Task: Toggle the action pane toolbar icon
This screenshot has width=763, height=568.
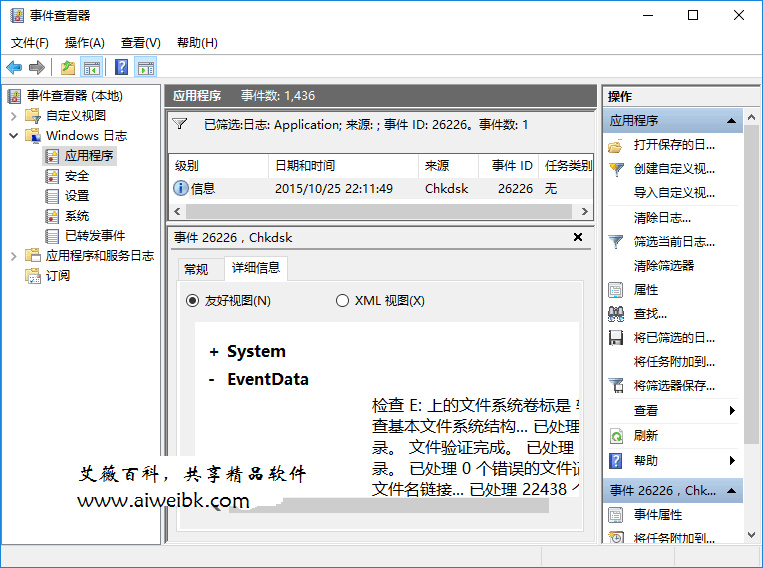Action: click(x=146, y=67)
